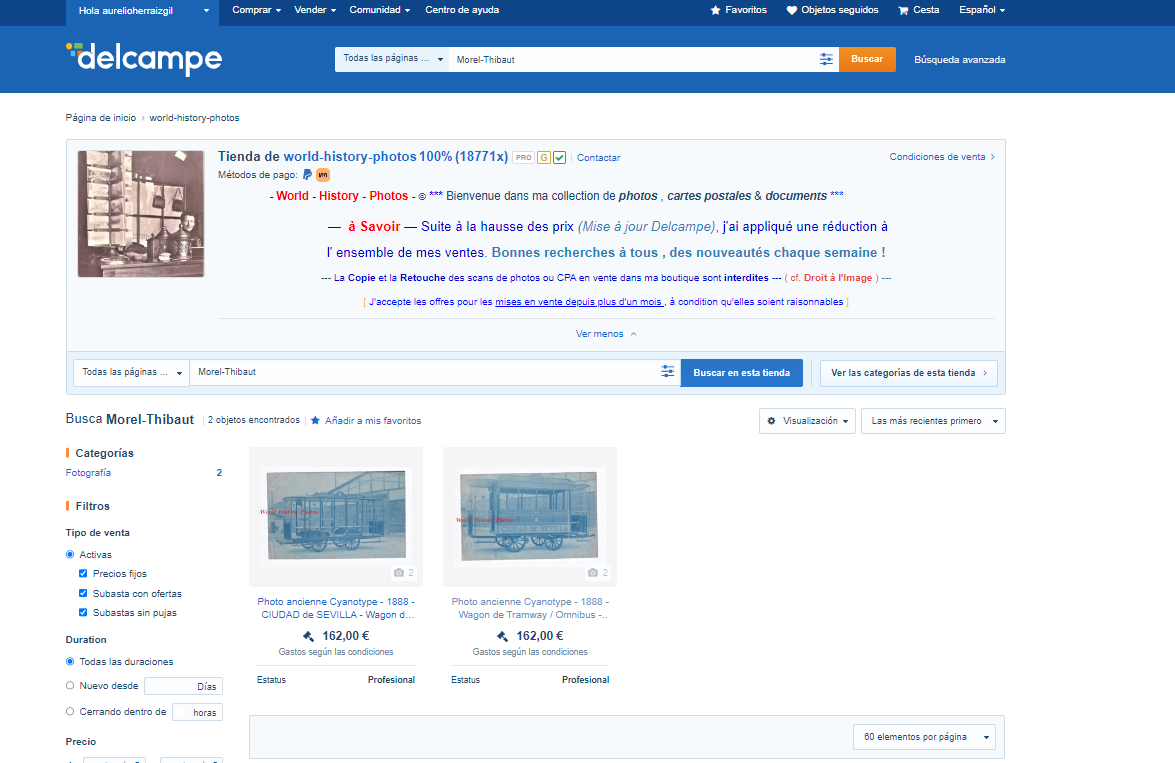
Task: Uncheck Subasta con ofertas checkbox
Action: 83,593
